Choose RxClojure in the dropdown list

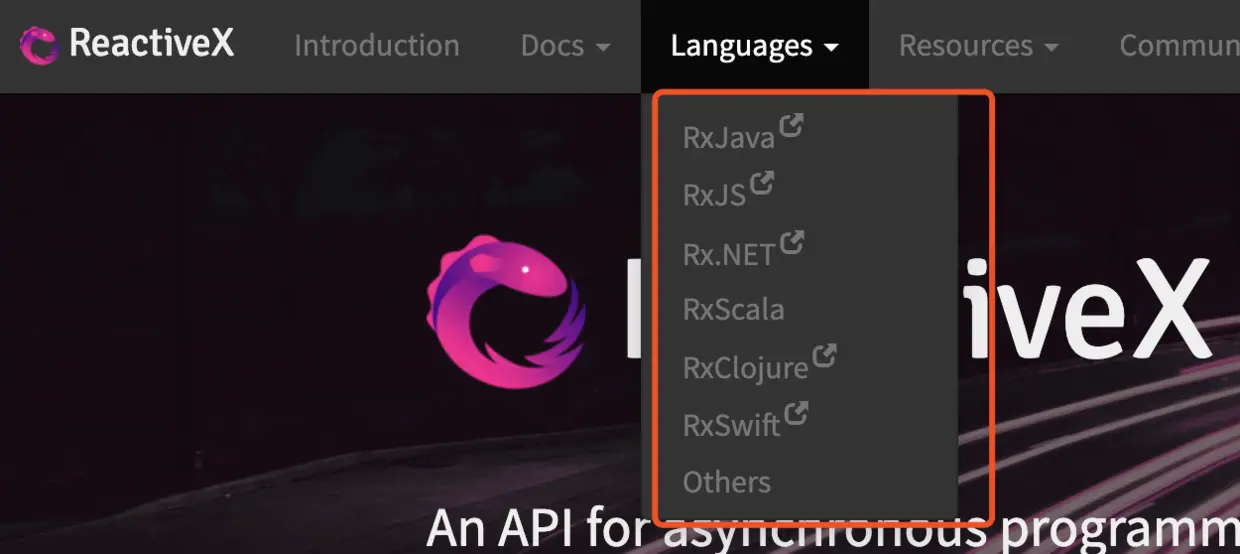tap(745, 368)
